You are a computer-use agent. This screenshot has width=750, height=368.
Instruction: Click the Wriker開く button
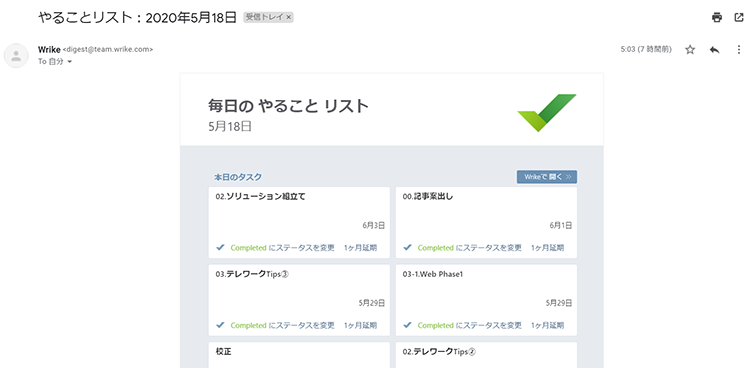tap(547, 177)
